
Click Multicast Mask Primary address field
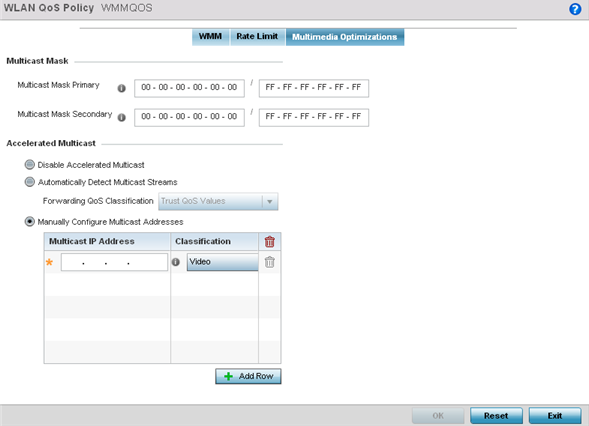pyautogui.click(x=189, y=88)
